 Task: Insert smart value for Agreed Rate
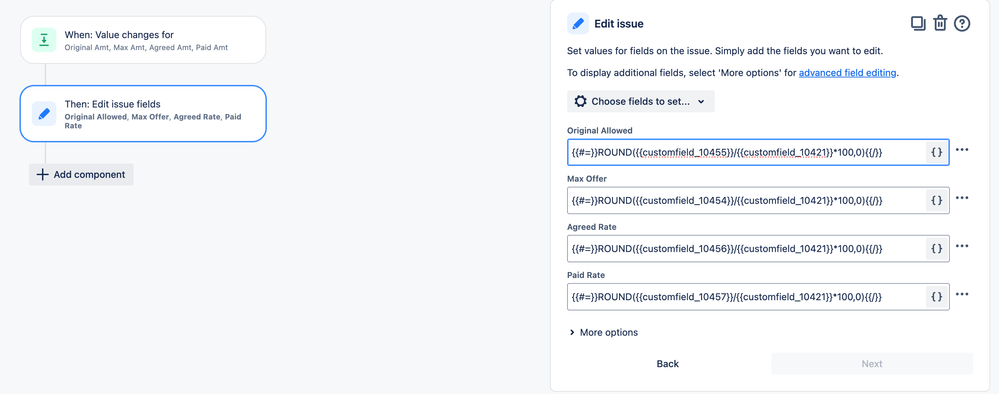937,249
